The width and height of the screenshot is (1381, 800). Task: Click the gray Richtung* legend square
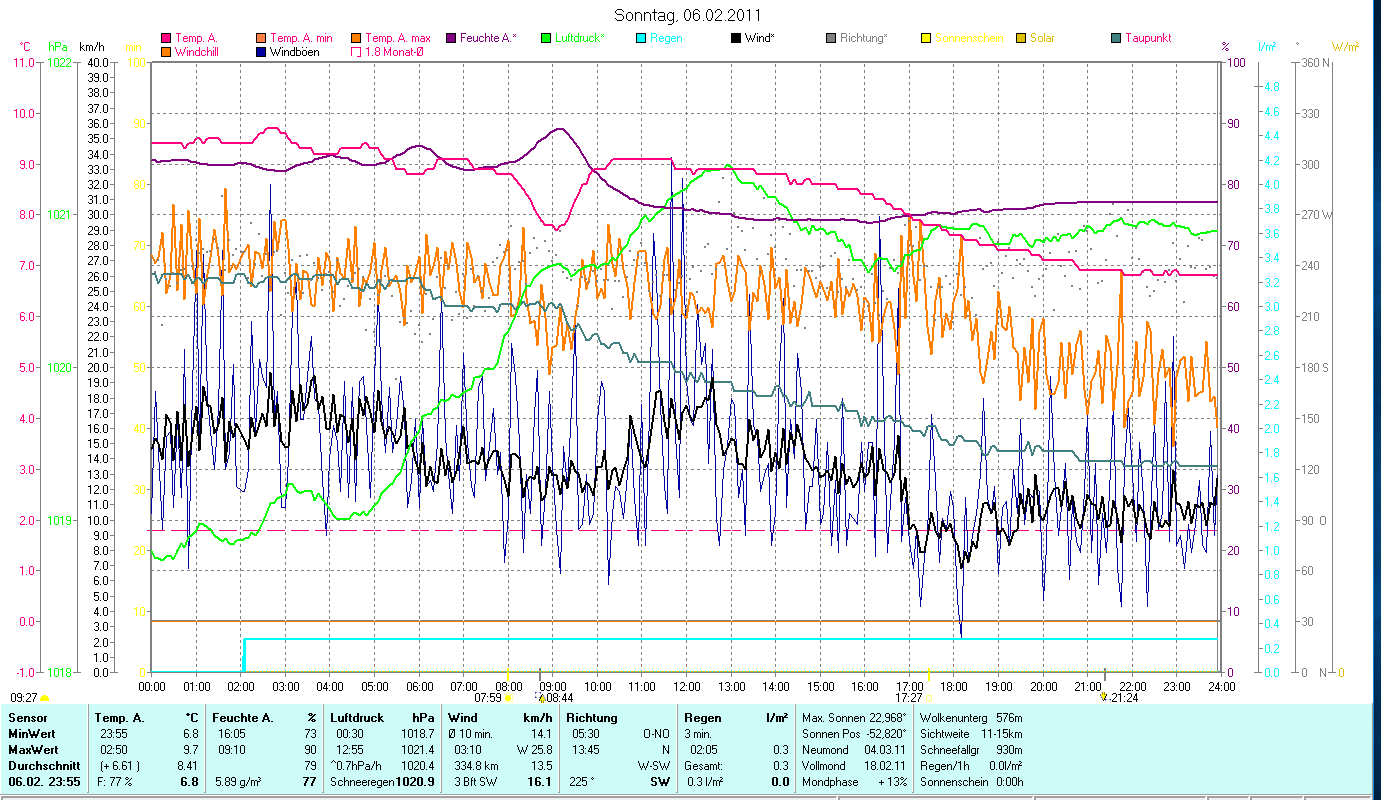tap(831, 38)
